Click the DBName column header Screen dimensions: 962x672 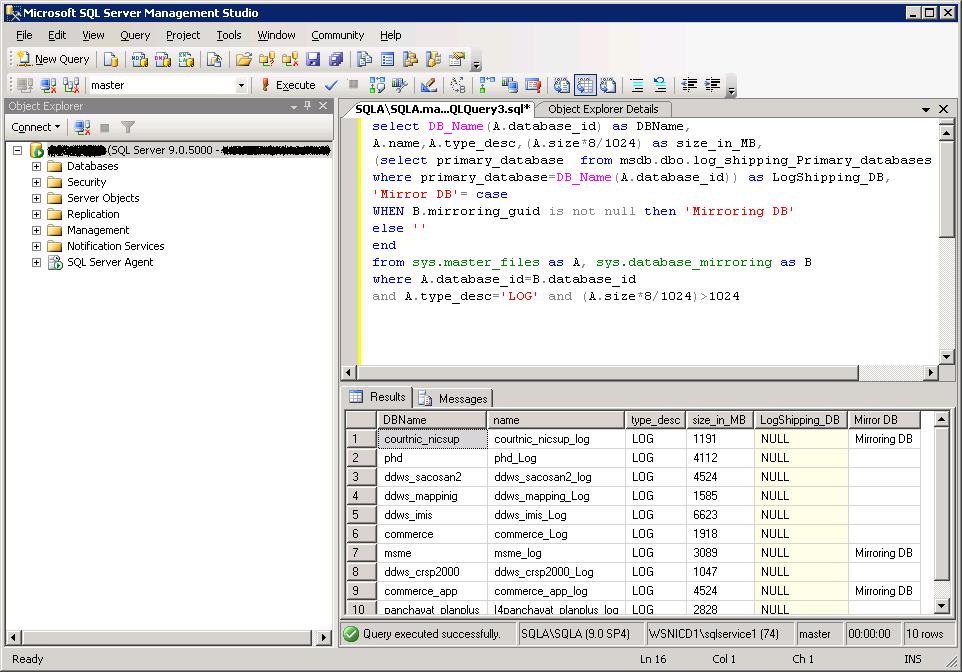coord(431,420)
